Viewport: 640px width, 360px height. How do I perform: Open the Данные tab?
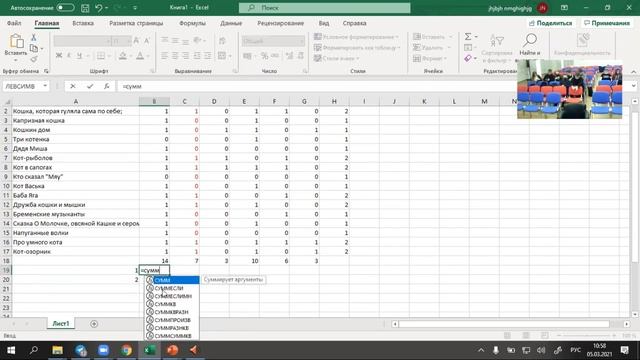click(231, 23)
